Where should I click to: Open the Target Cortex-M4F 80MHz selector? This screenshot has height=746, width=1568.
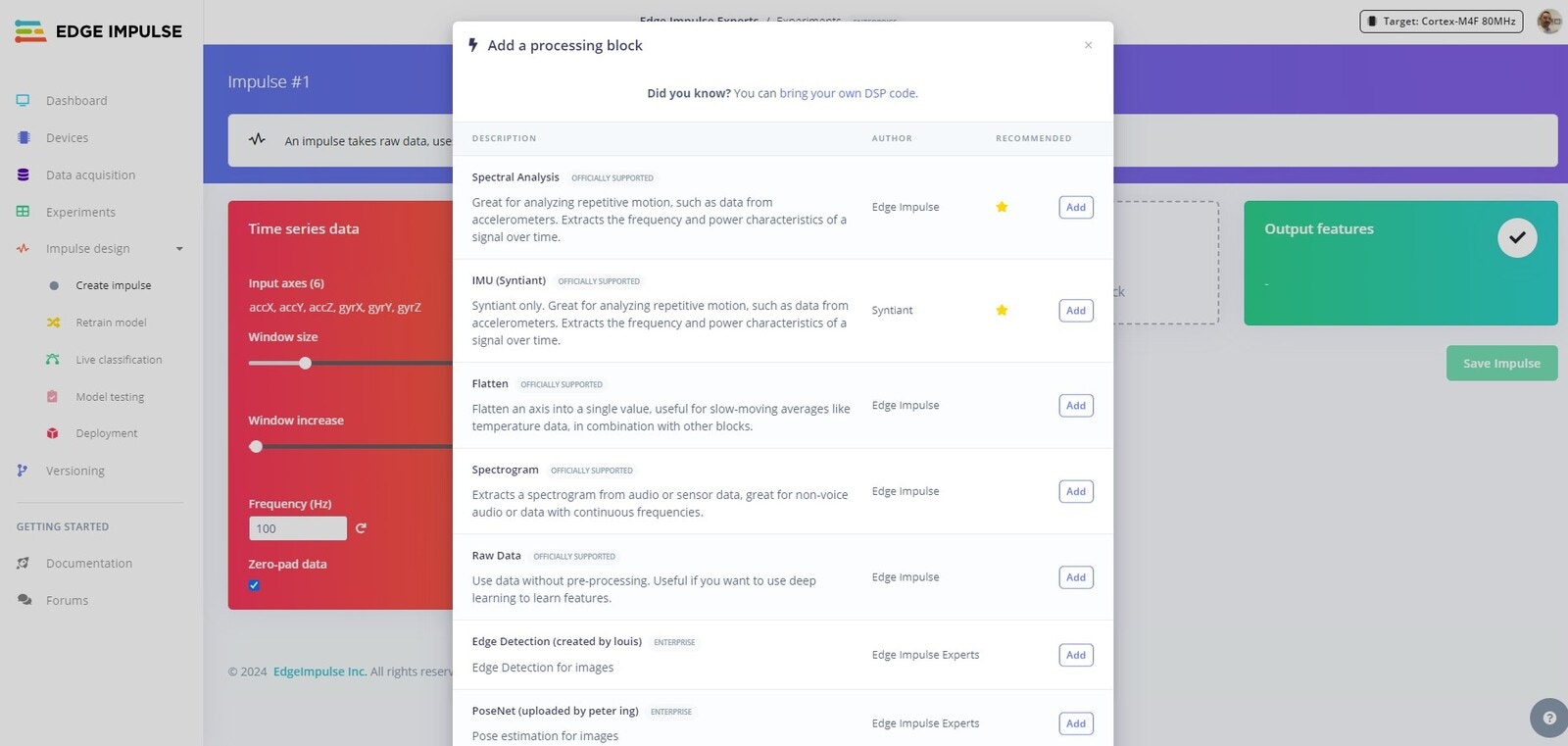point(1442,21)
